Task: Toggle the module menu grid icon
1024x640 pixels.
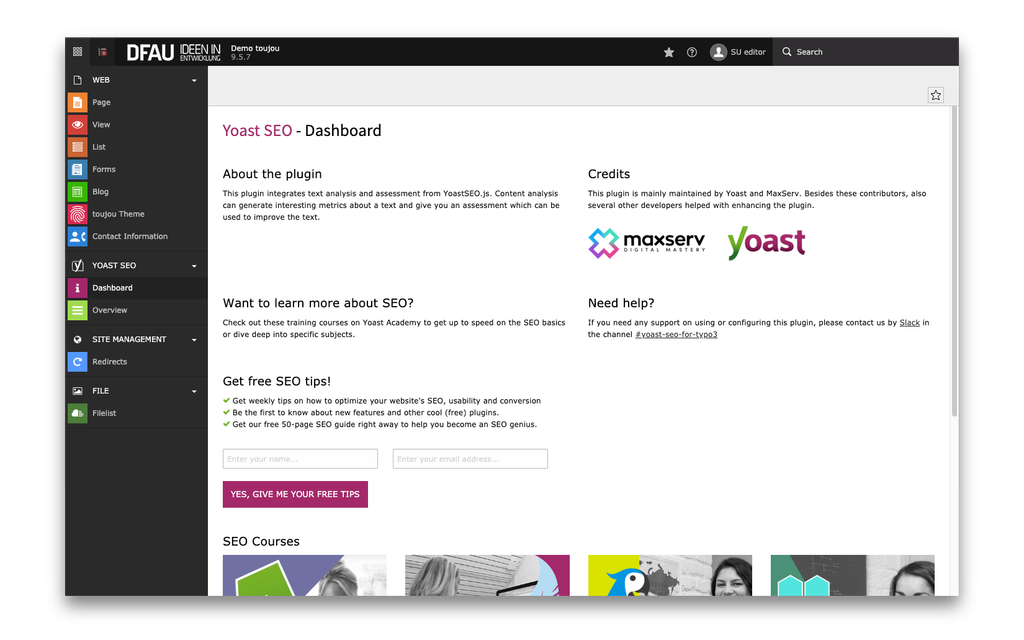Action: [78, 52]
